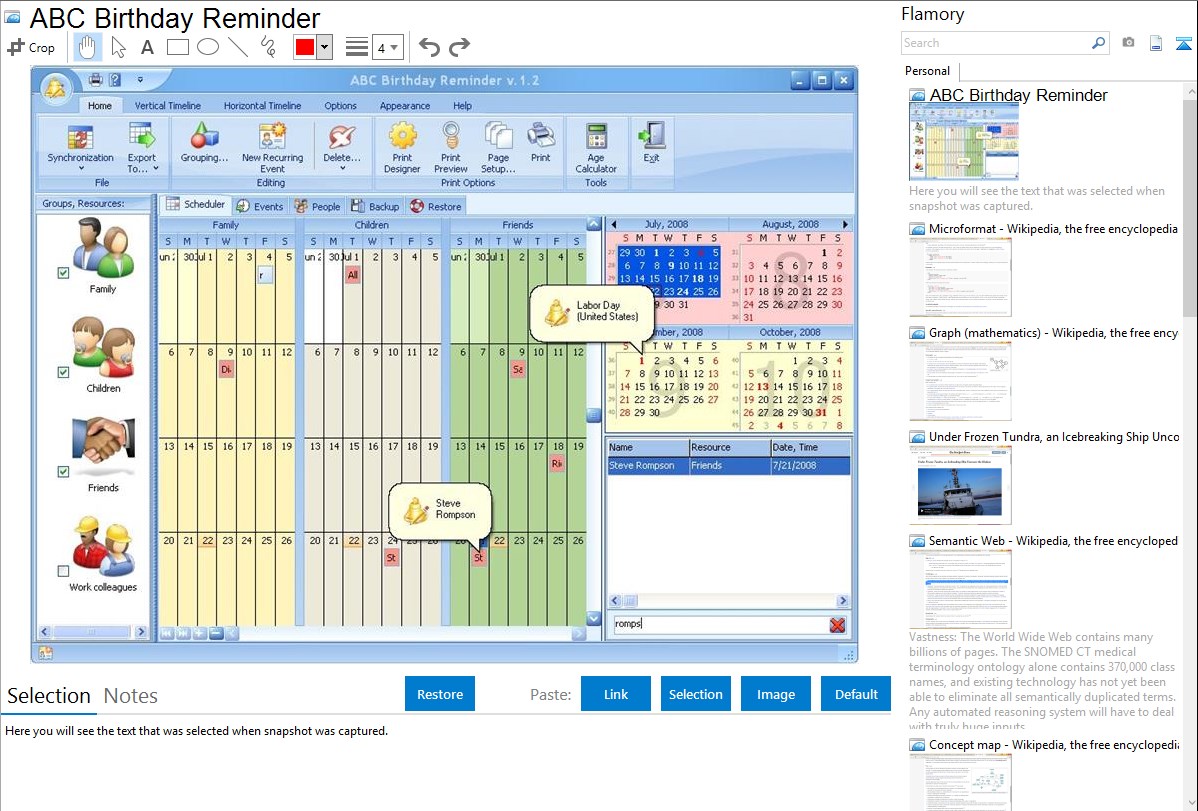Clear the romps search with red X
The width and height of the screenshot is (1198, 811).
pos(837,624)
